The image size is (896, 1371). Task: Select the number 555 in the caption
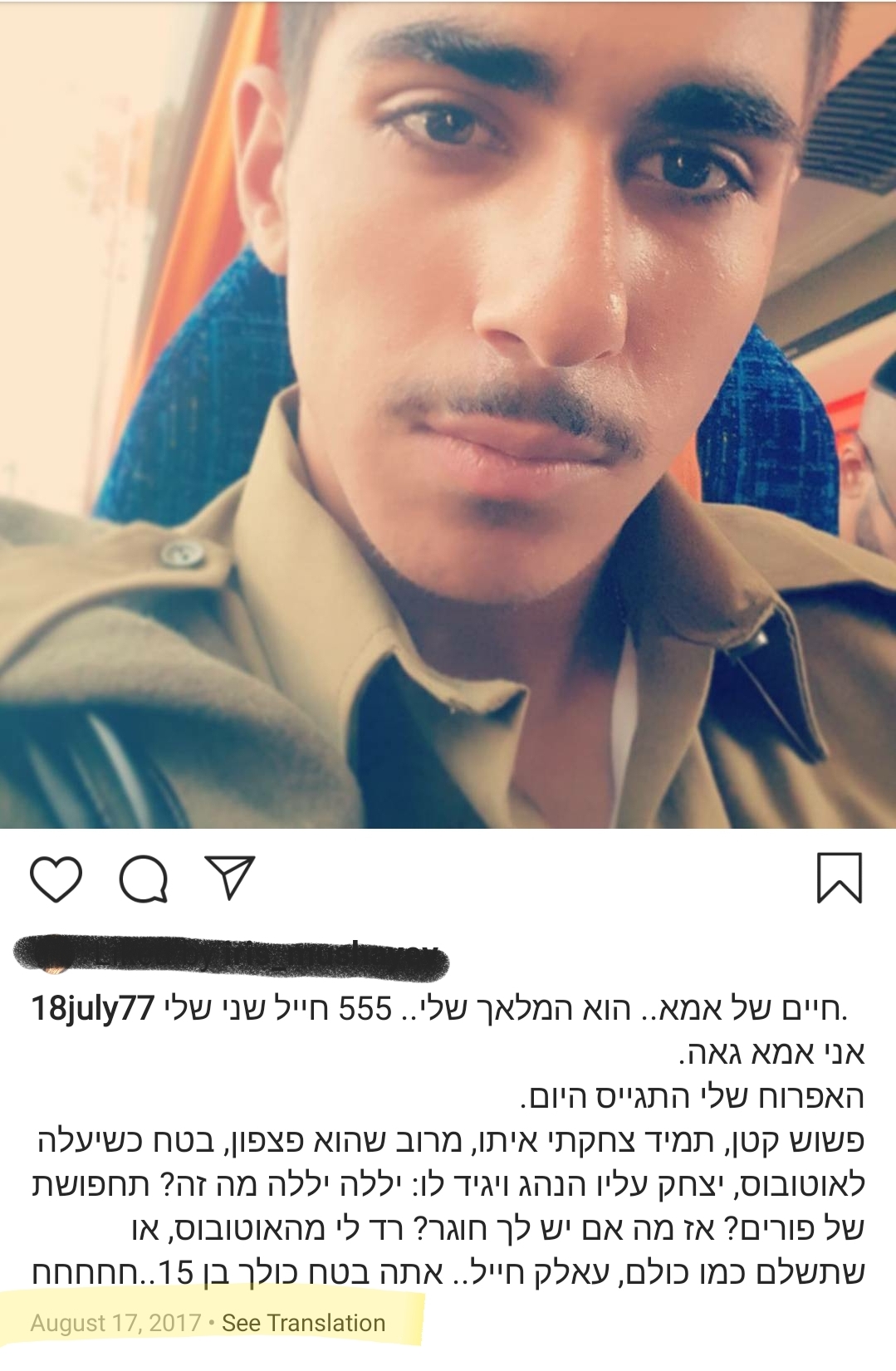(x=363, y=1009)
